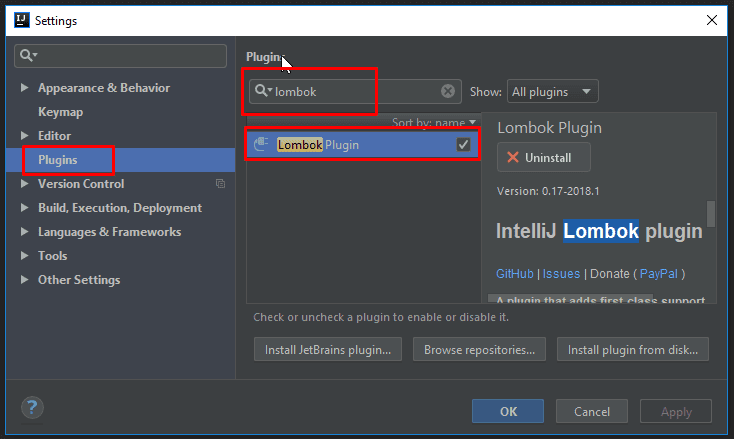Open the Sort by name dropdown
The height and width of the screenshot is (439, 734).
[x=433, y=123]
